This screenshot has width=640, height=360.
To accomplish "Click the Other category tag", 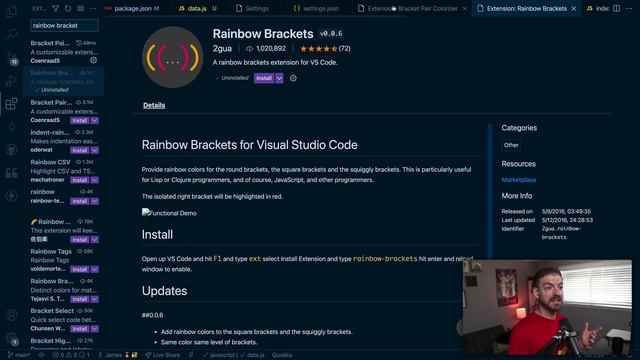I will pos(511,145).
